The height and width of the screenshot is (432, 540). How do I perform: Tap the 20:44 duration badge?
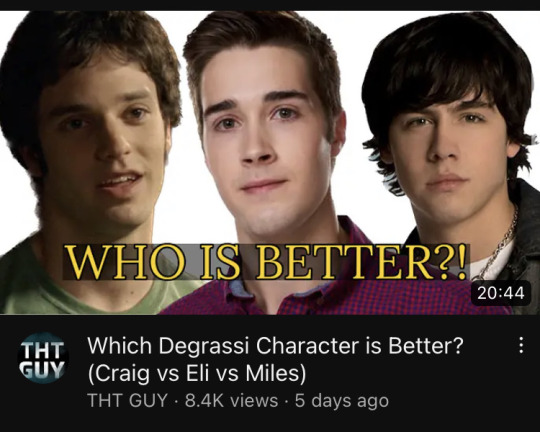pos(501,294)
